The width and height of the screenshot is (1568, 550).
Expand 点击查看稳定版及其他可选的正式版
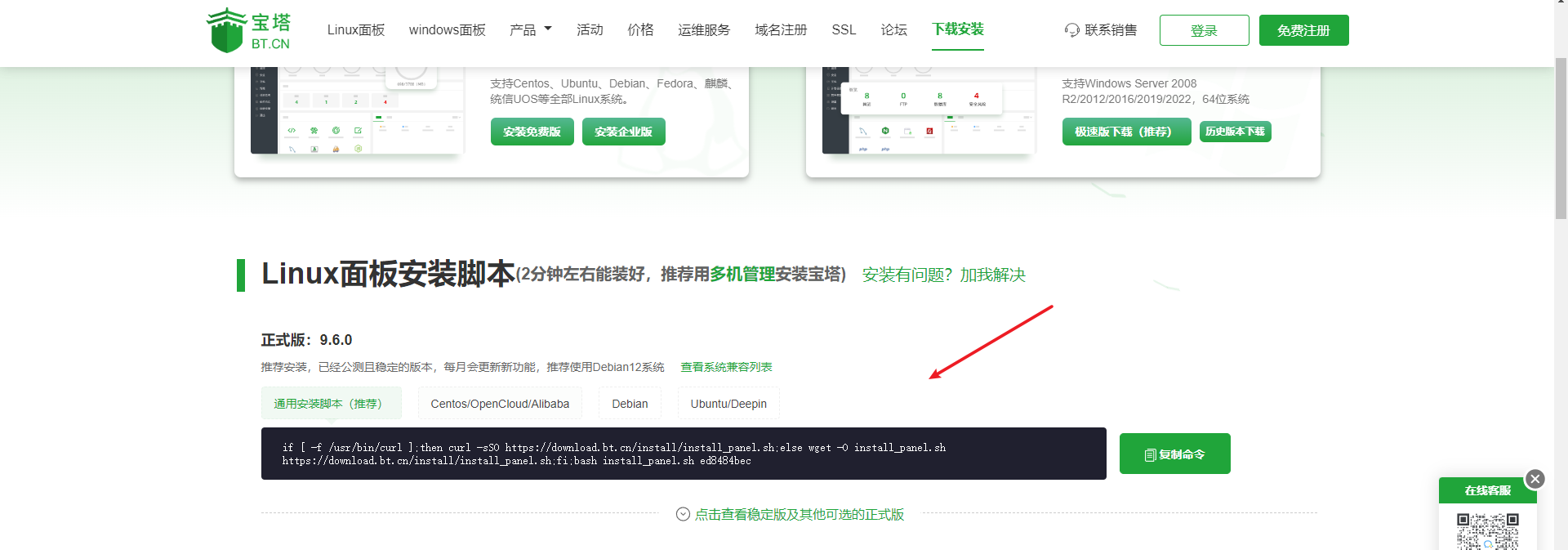point(800,514)
